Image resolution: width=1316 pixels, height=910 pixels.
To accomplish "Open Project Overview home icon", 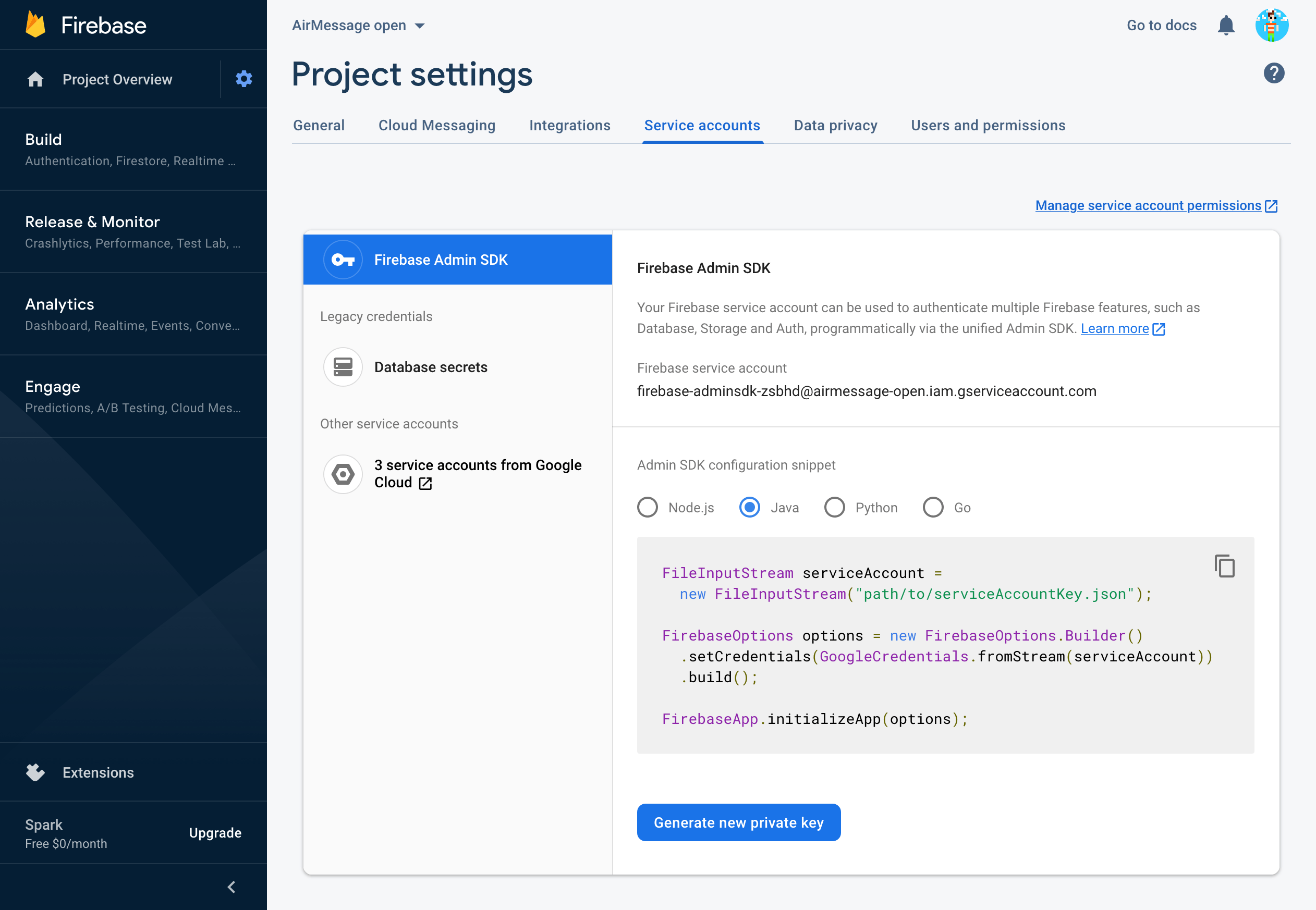I will tap(35, 79).
